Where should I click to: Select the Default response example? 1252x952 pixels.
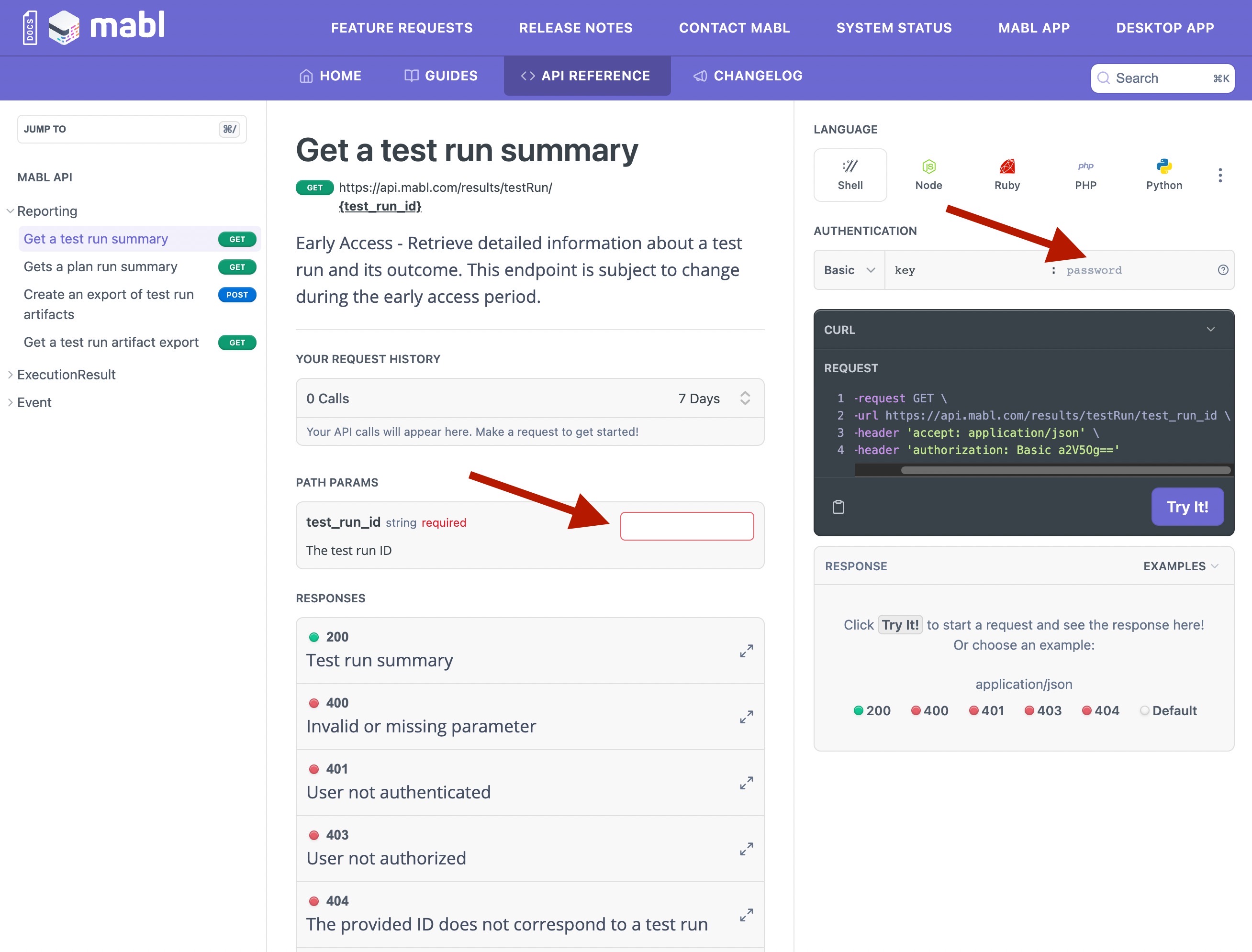coord(1168,710)
